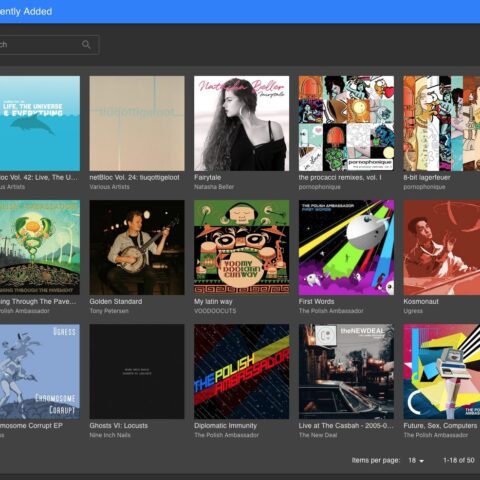Click the artist Ugress under Kosmonaut
The width and height of the screenshot is (480, 480).
(413, 311)
